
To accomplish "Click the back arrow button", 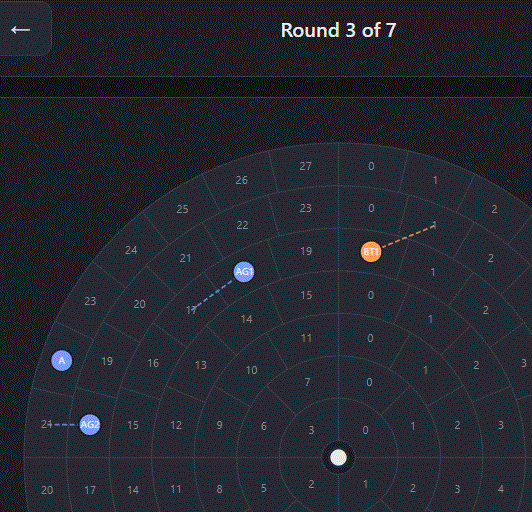I will 21,30.
